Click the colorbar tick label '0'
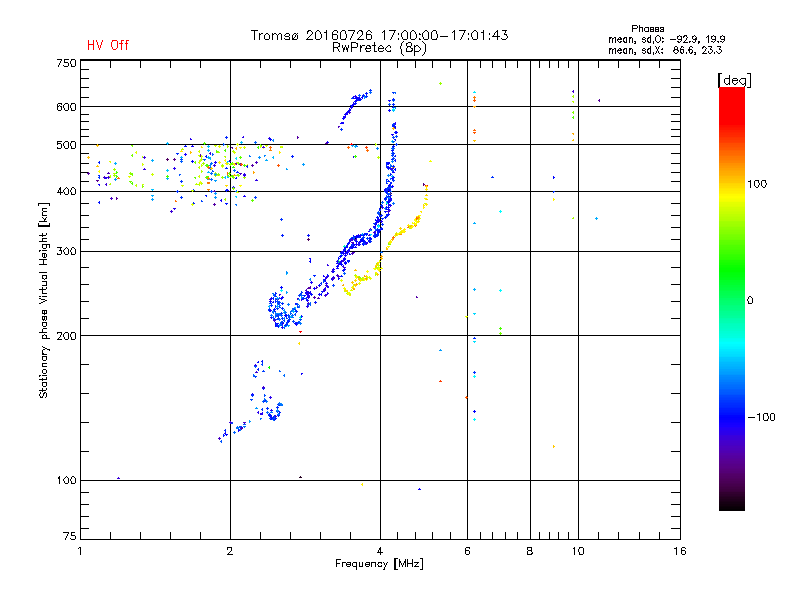Viewport: 800px width, 600px height. [750, 301]
